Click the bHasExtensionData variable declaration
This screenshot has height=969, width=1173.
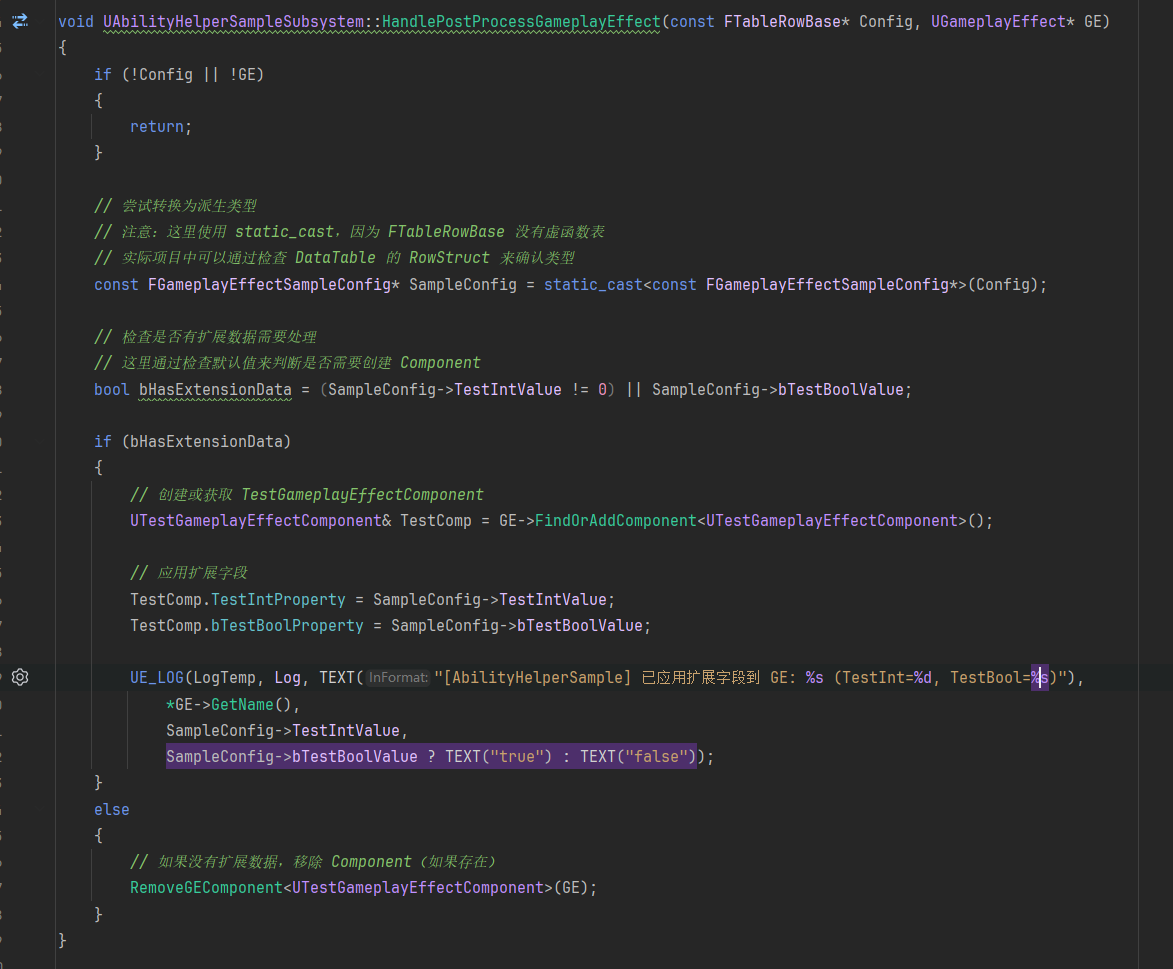point(215,389)
